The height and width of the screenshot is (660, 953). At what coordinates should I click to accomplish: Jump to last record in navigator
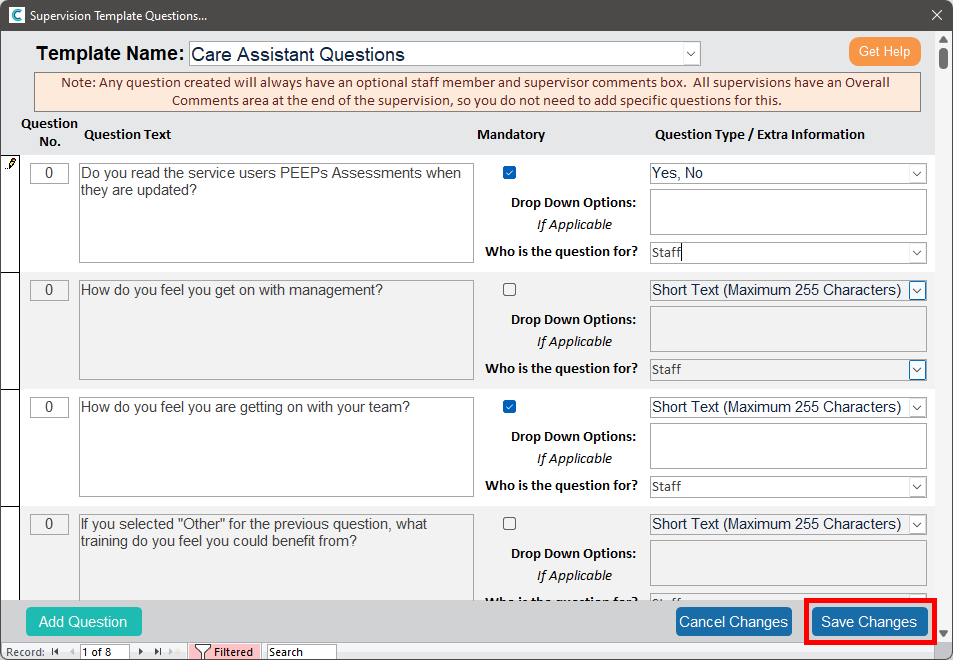coord(157,652)
